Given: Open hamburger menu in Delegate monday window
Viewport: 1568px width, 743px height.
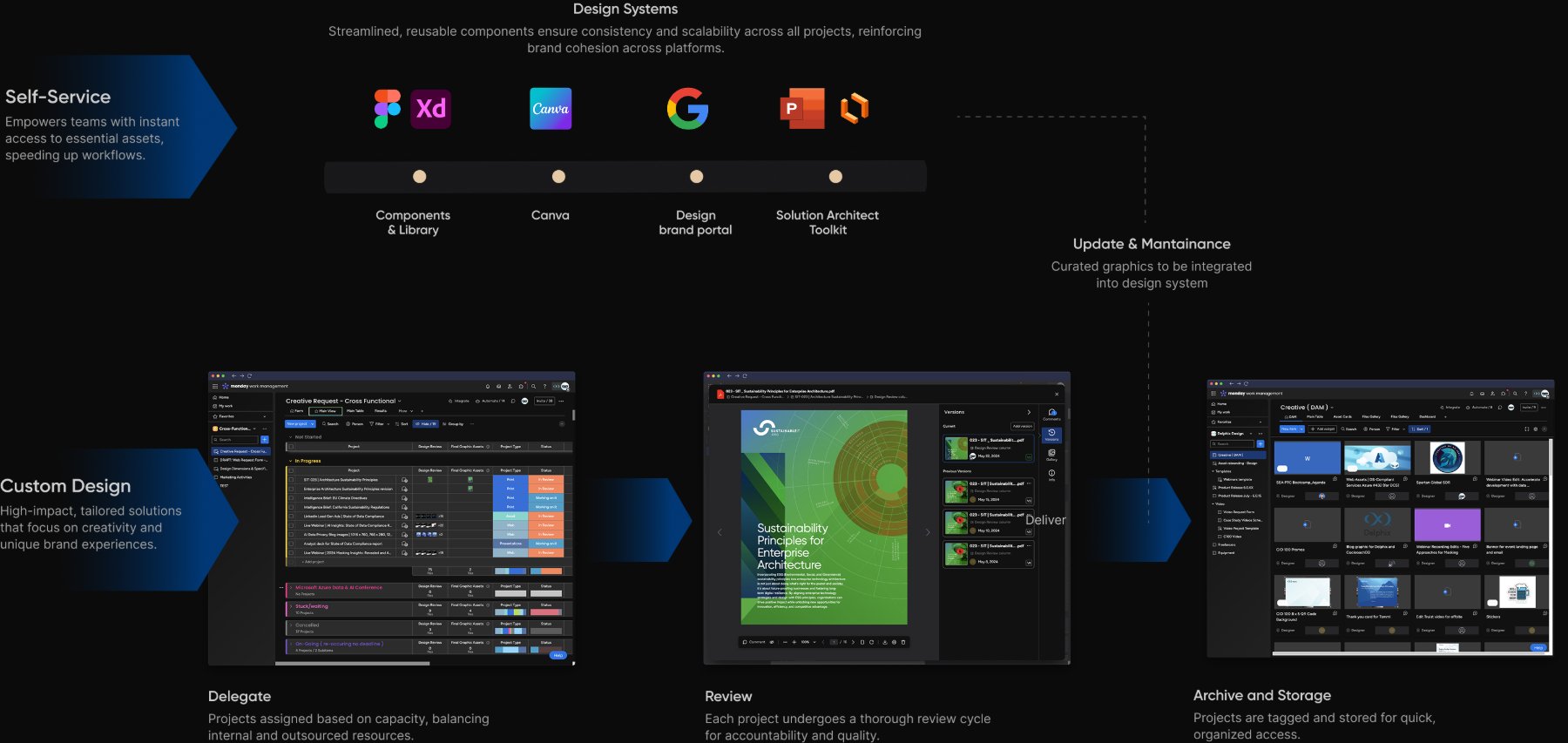Looking at the screenshot, I should [215, 386].
